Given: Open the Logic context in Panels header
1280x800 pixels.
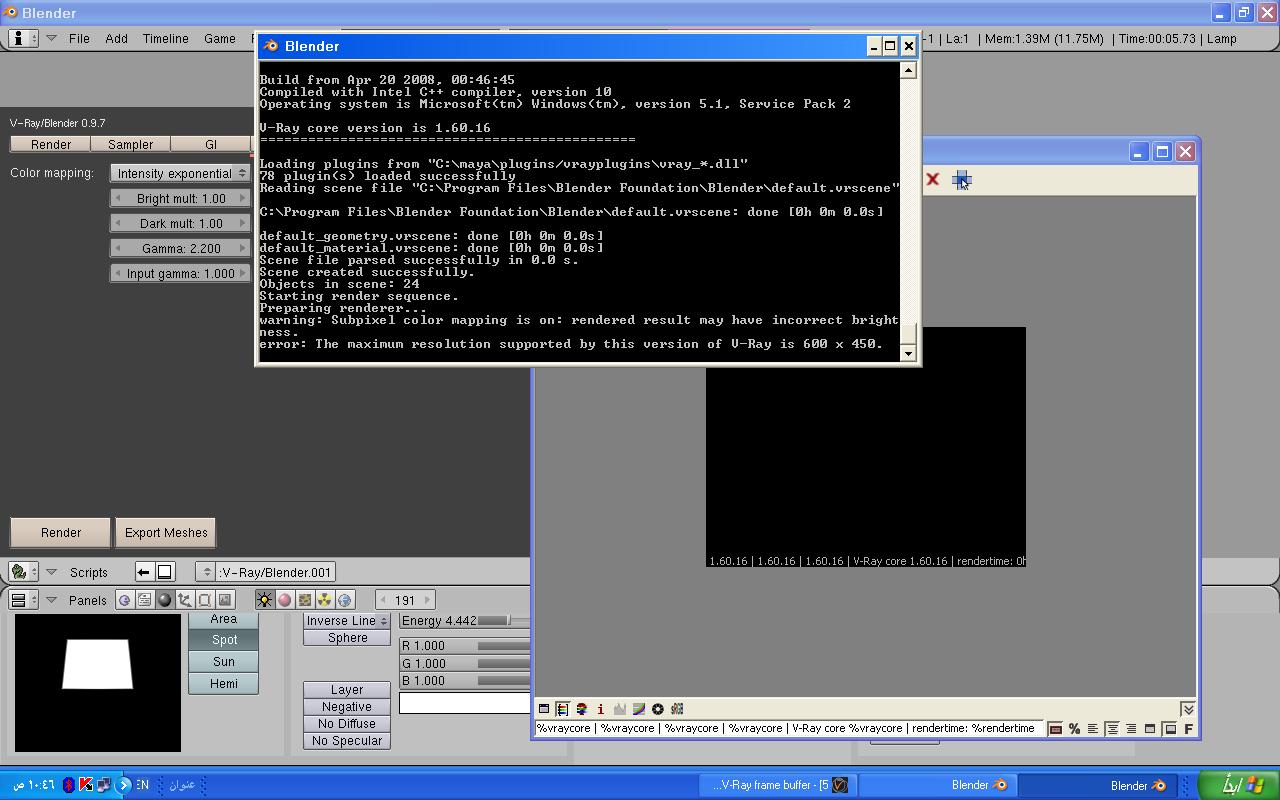Looking at the screenshot, I should [x=124, y=600].
